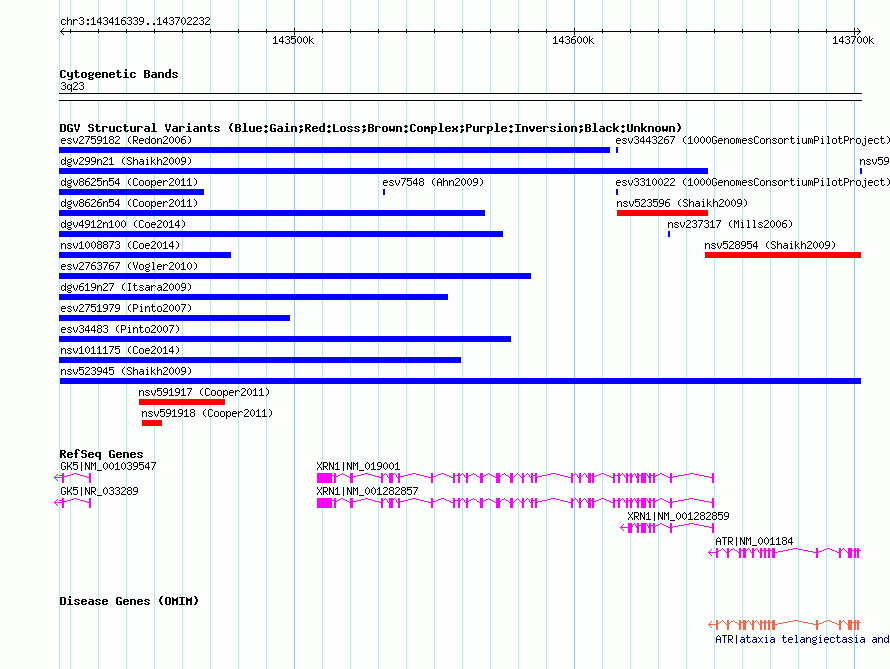Click the dgv8625n54 (Cooper2011) variant bar
Image resolution: width=890 pixels, height=669 pixels.
click(x=132, y=192)
